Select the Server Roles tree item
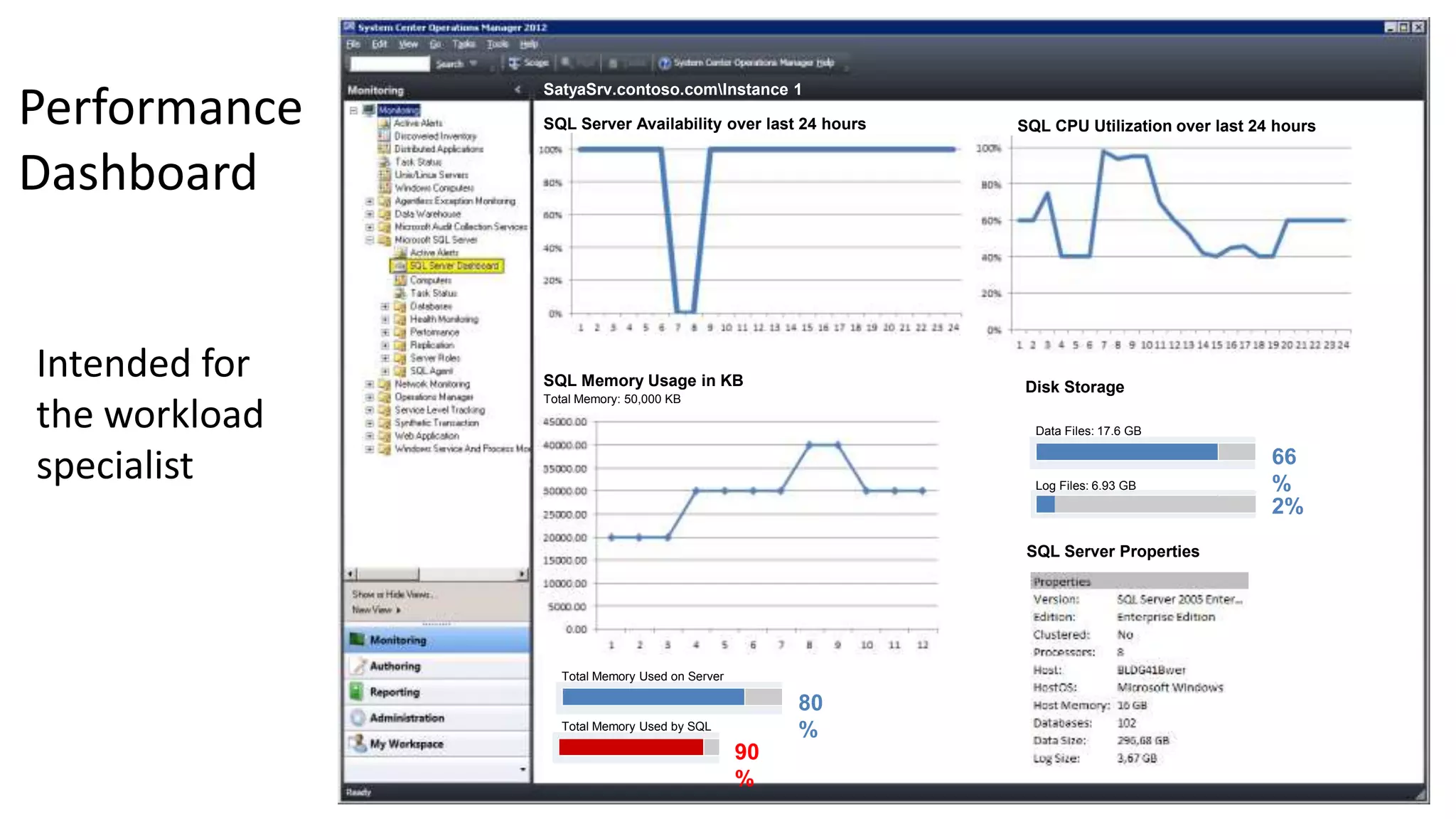The image size is (1456, 819). coord(435,358)
